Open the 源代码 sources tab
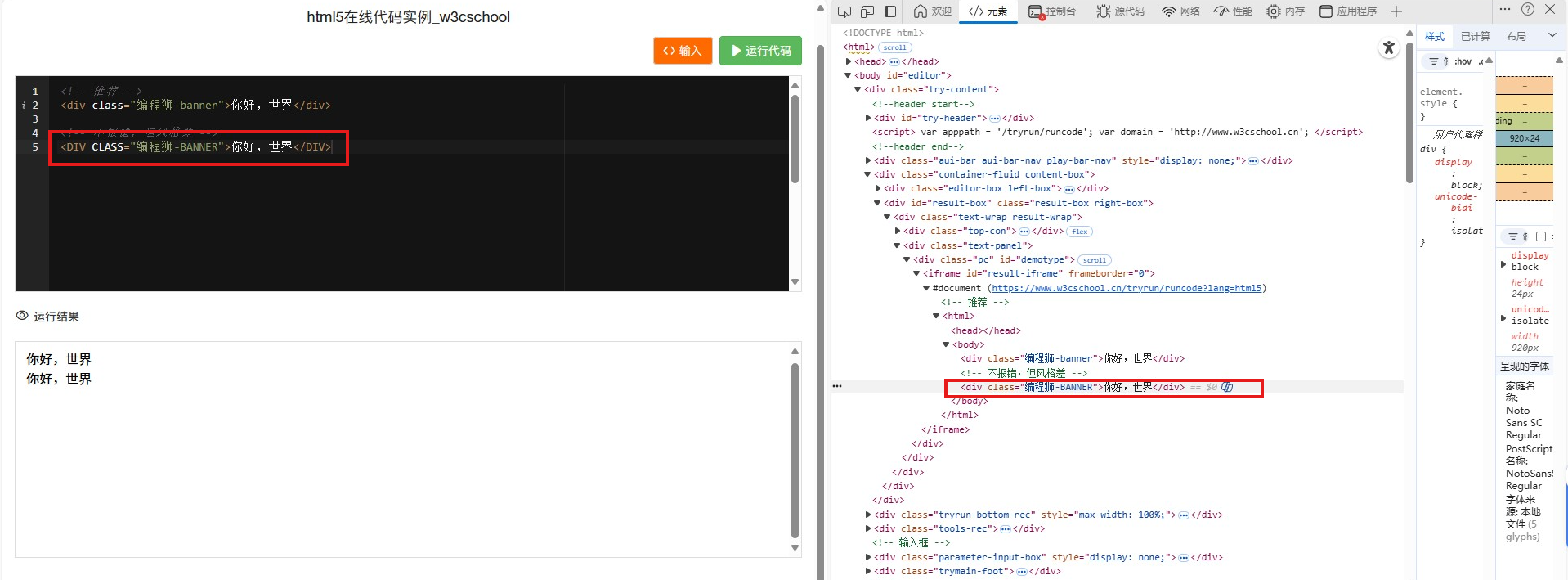The width and height of the screenshot is (1568, 580). [x=1121, y=11]
